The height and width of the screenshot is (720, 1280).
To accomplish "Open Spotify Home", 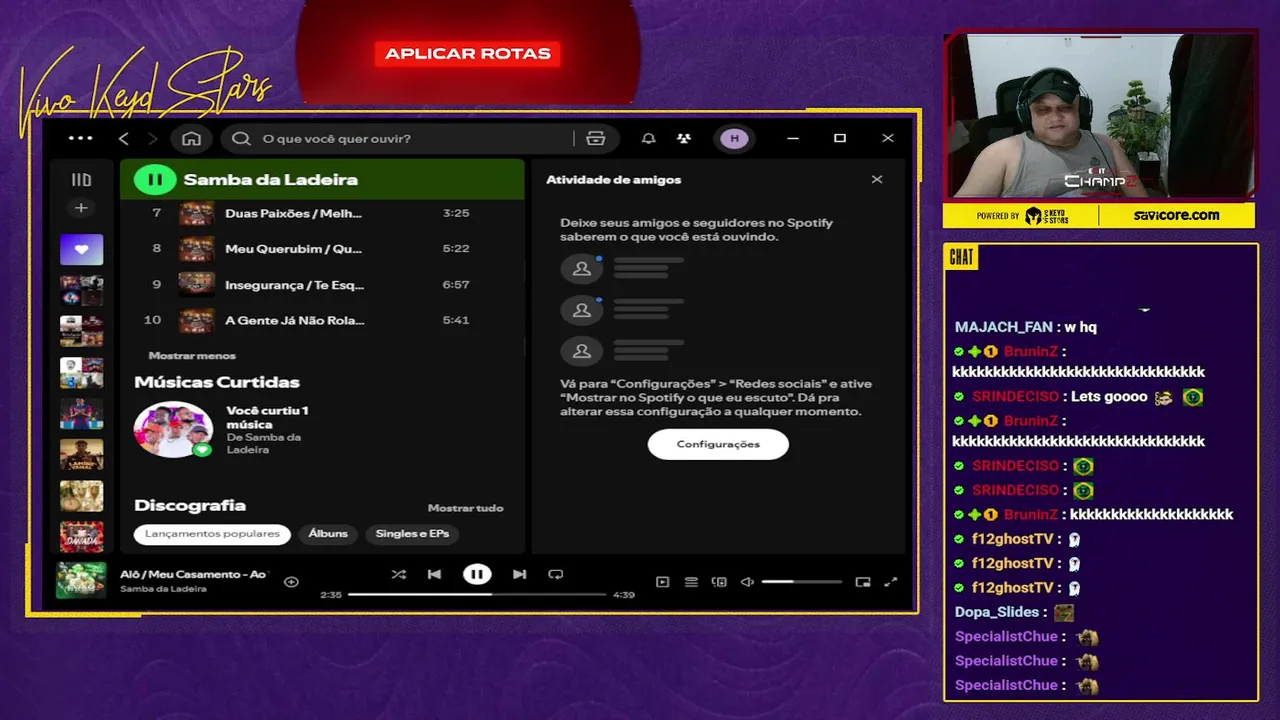I will tap(191, 138).
